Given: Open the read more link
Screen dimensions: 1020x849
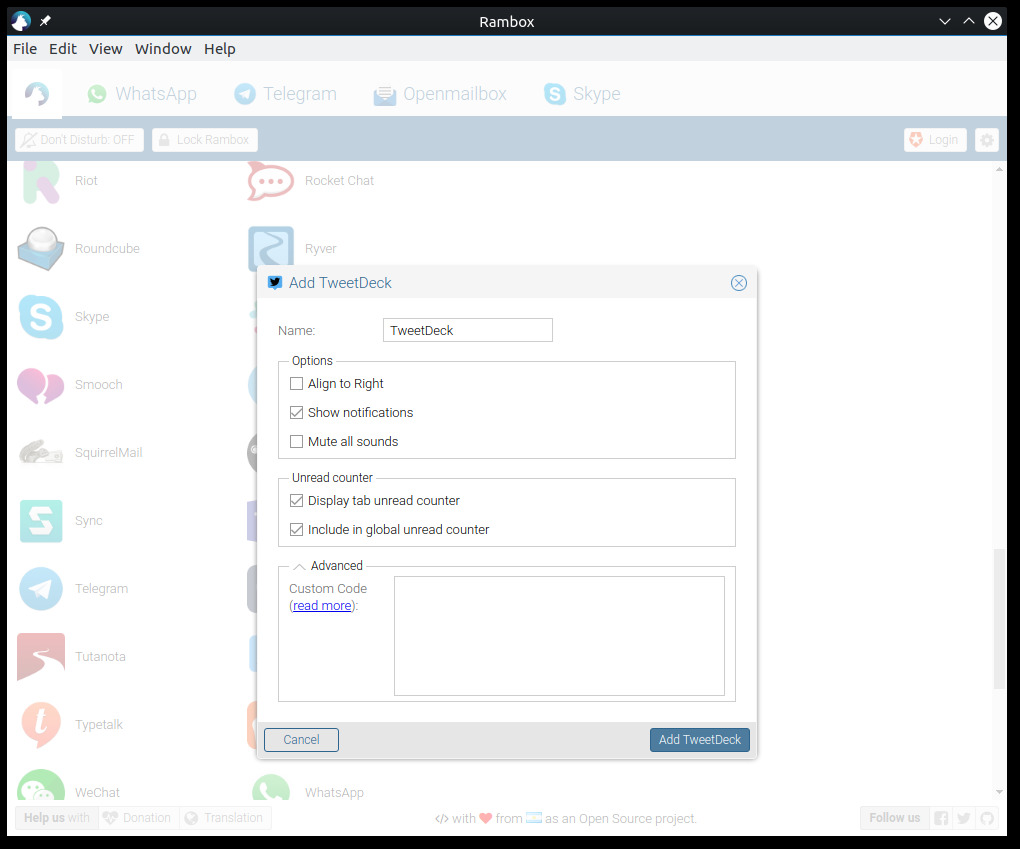Looking at the screenshot, I should click(322, 606).
